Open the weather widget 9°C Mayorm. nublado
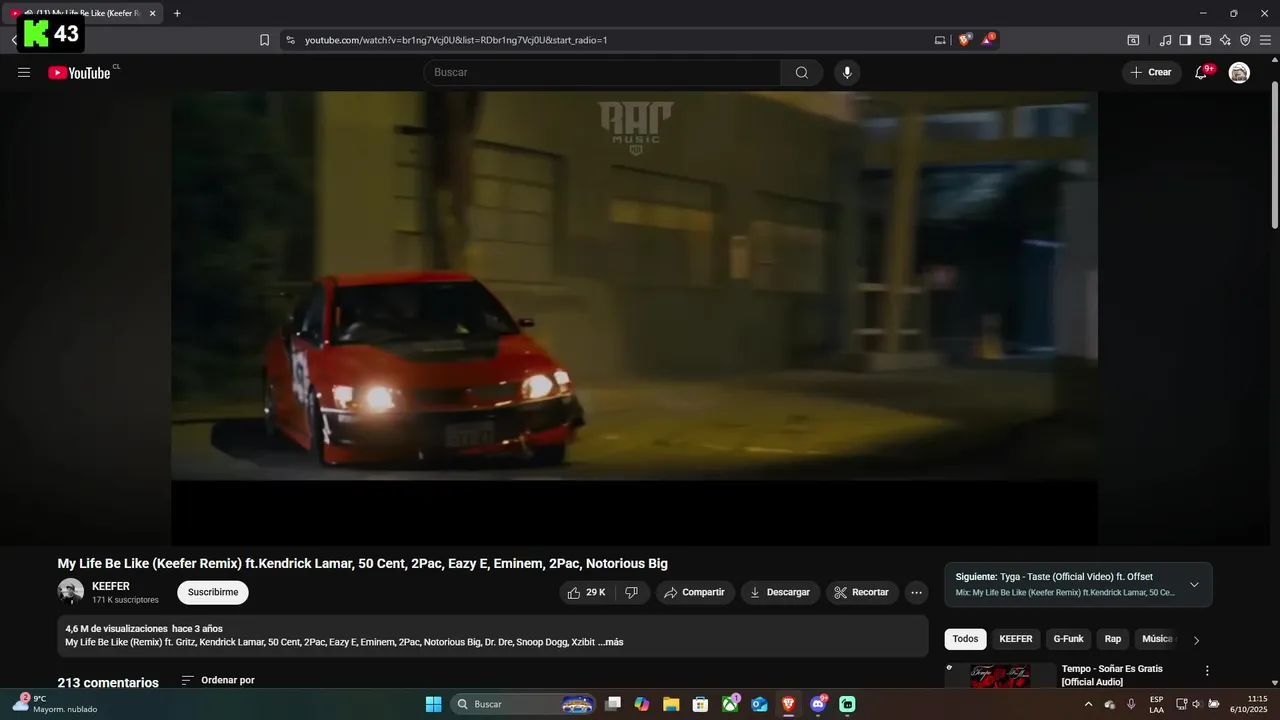 pyautogui.click(x=56, y=704)
